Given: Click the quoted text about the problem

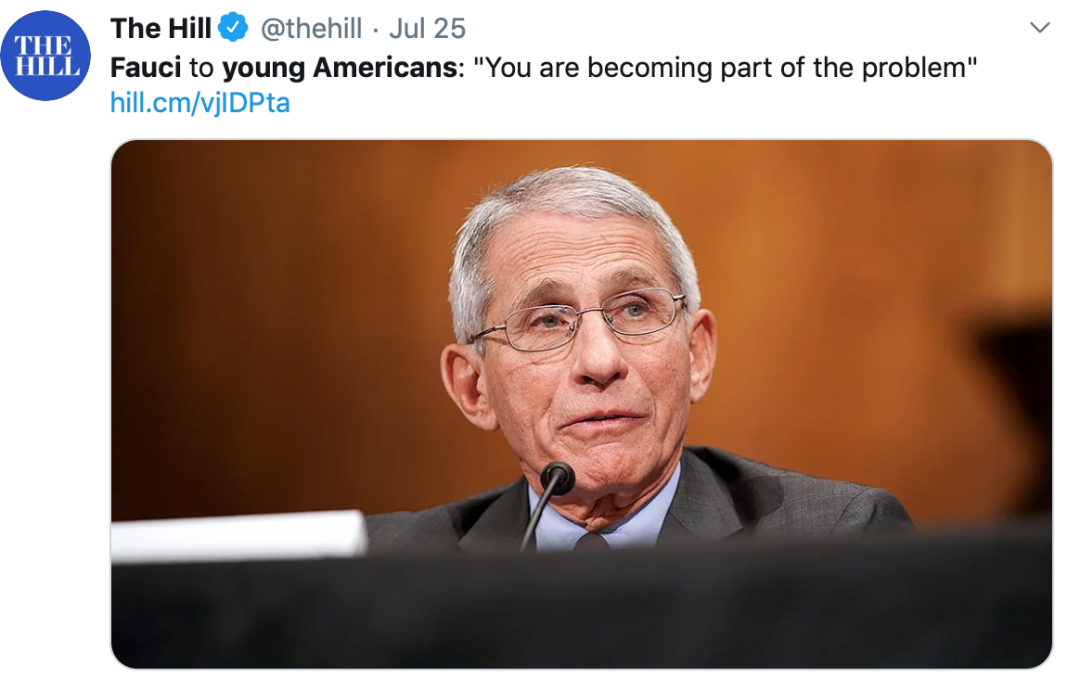Looking at the screenshot, I should [x=725, y=67].
